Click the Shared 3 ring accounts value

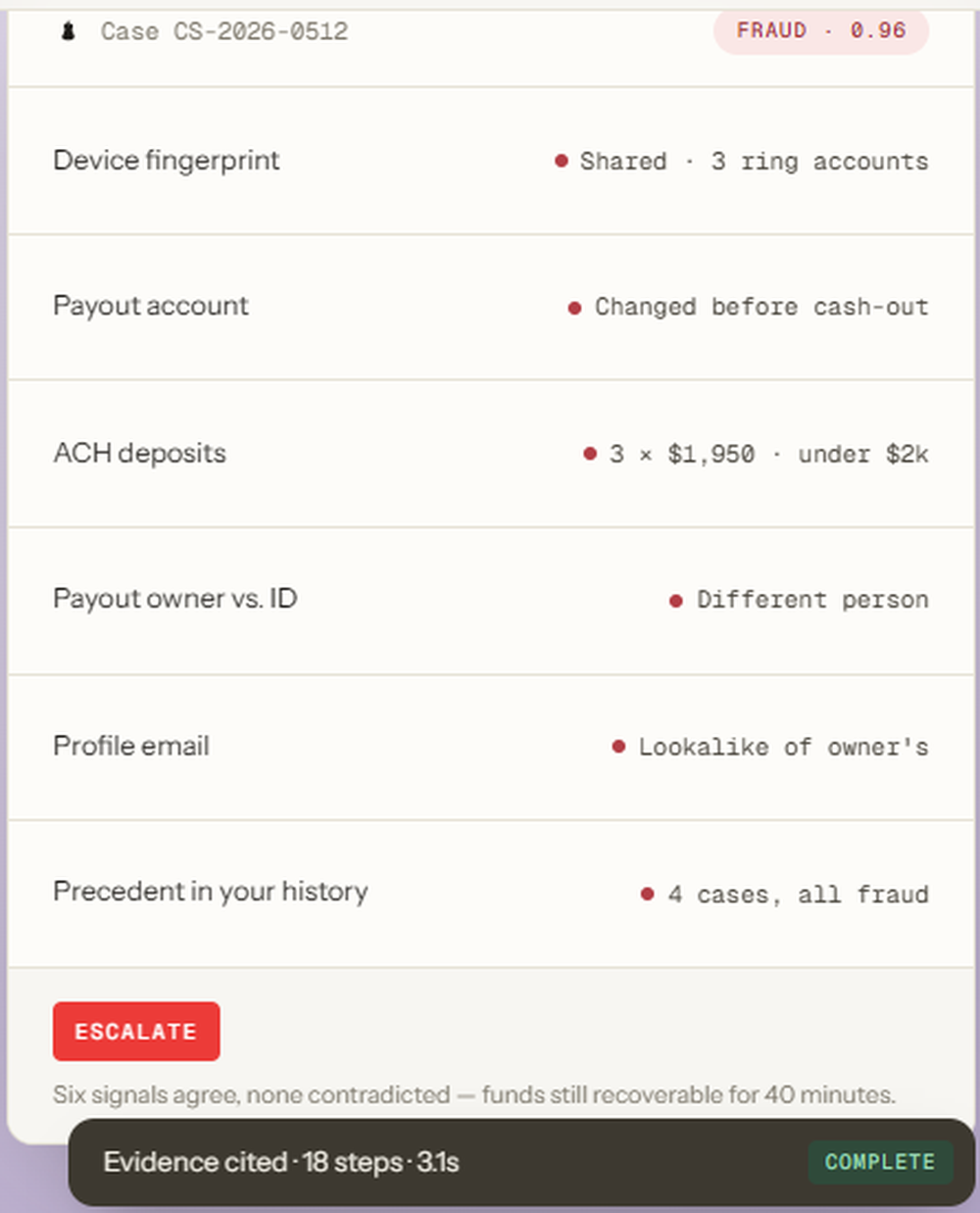tap(754, 161)
